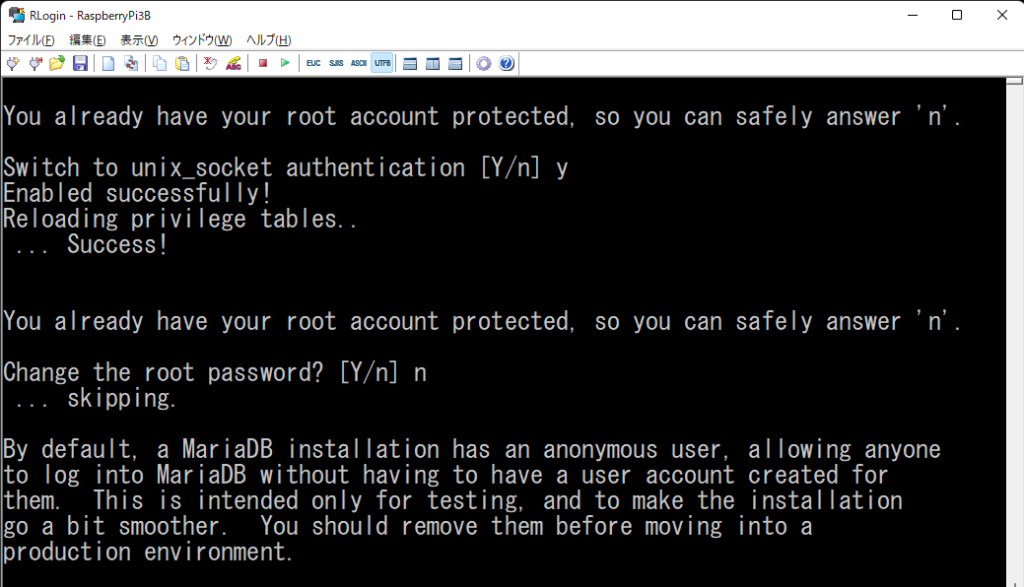Open the ファイル(F) menu
This screenshot has height=587, width=1024.
(x=31, y=40)
